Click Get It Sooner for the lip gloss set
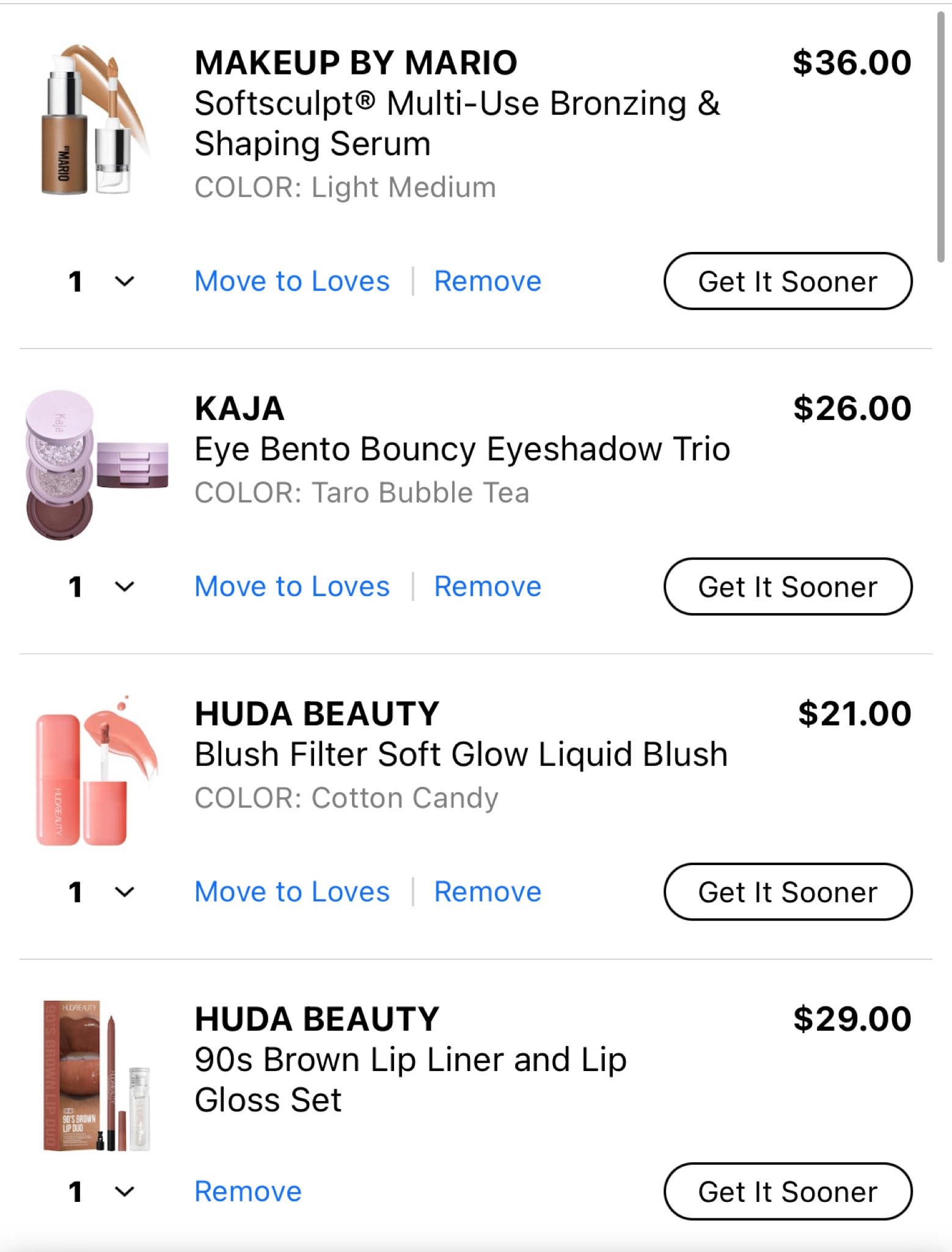This screenshot has height=1252, width=952. click(788, 1191)
